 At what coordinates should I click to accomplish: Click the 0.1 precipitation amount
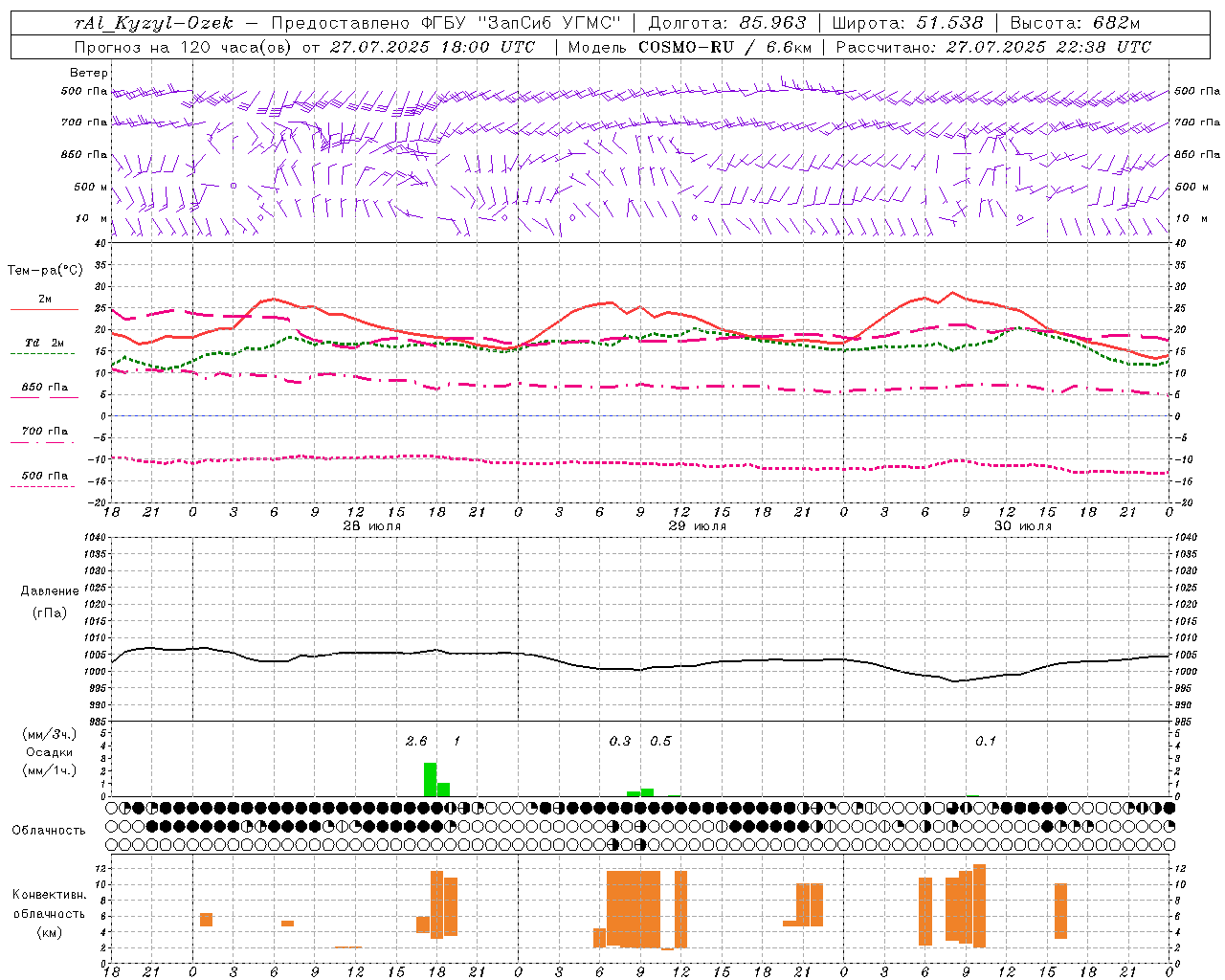986,742
